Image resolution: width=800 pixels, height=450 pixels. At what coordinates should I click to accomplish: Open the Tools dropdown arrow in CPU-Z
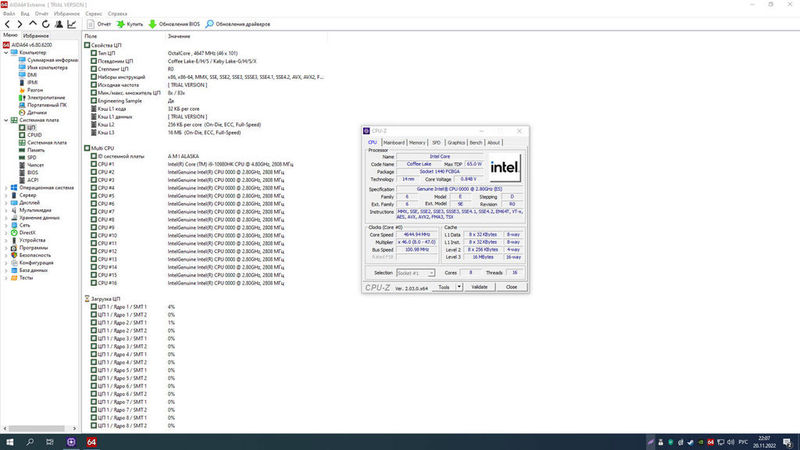point(459,287)
